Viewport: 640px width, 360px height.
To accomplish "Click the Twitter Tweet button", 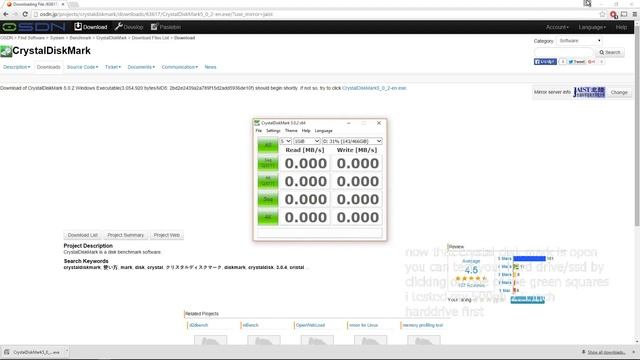I will point(576,62).
